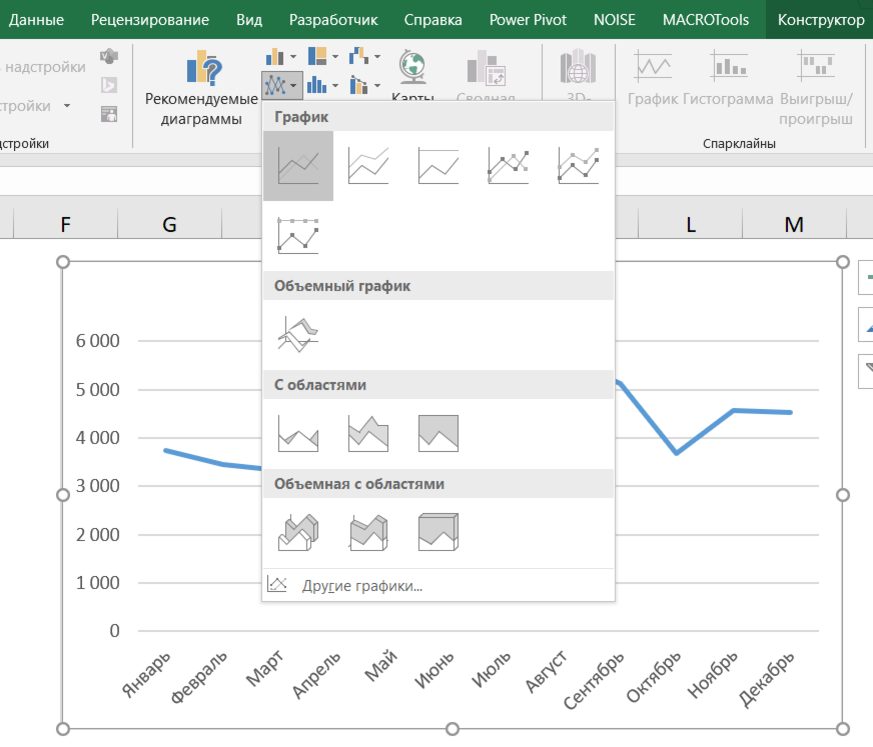The image size is (873, 747).
Task: Click the Сентябрь axis label
Action: (x=594, y=680)
